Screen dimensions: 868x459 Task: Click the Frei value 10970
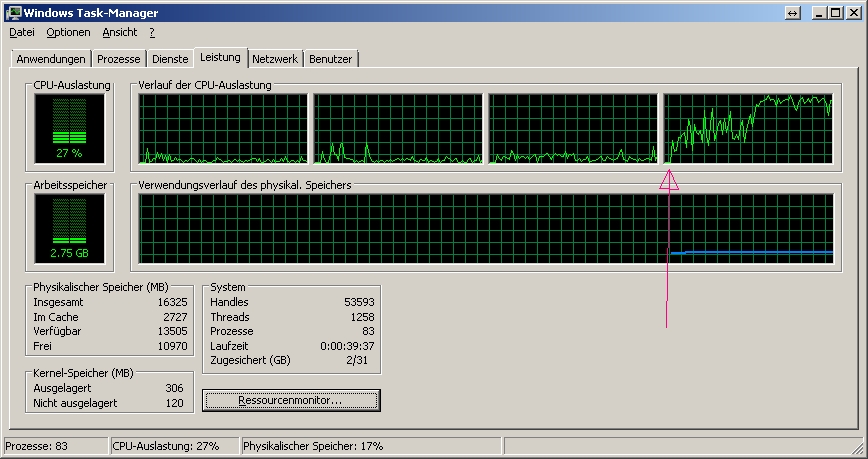point(173,346)
